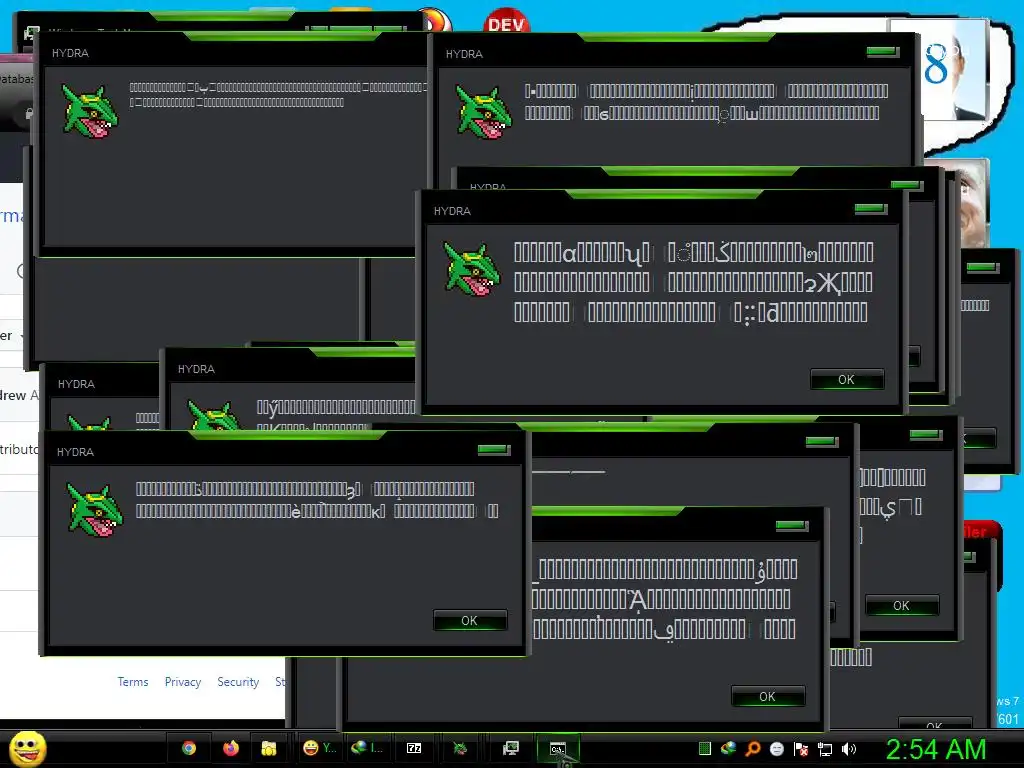Click the dragon icon in top-left HYDRA dialog
The width and height of the screenshot is (1024, 768).
click(x=90, y=111)
